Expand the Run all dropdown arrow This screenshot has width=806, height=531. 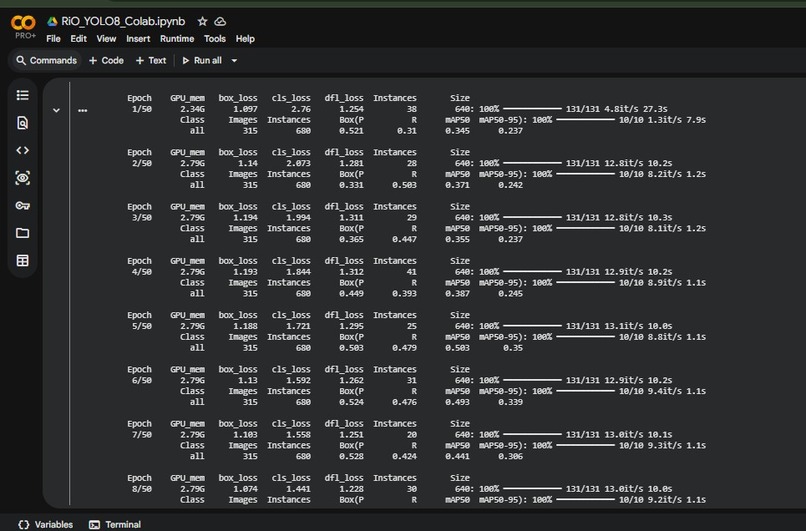234,61
